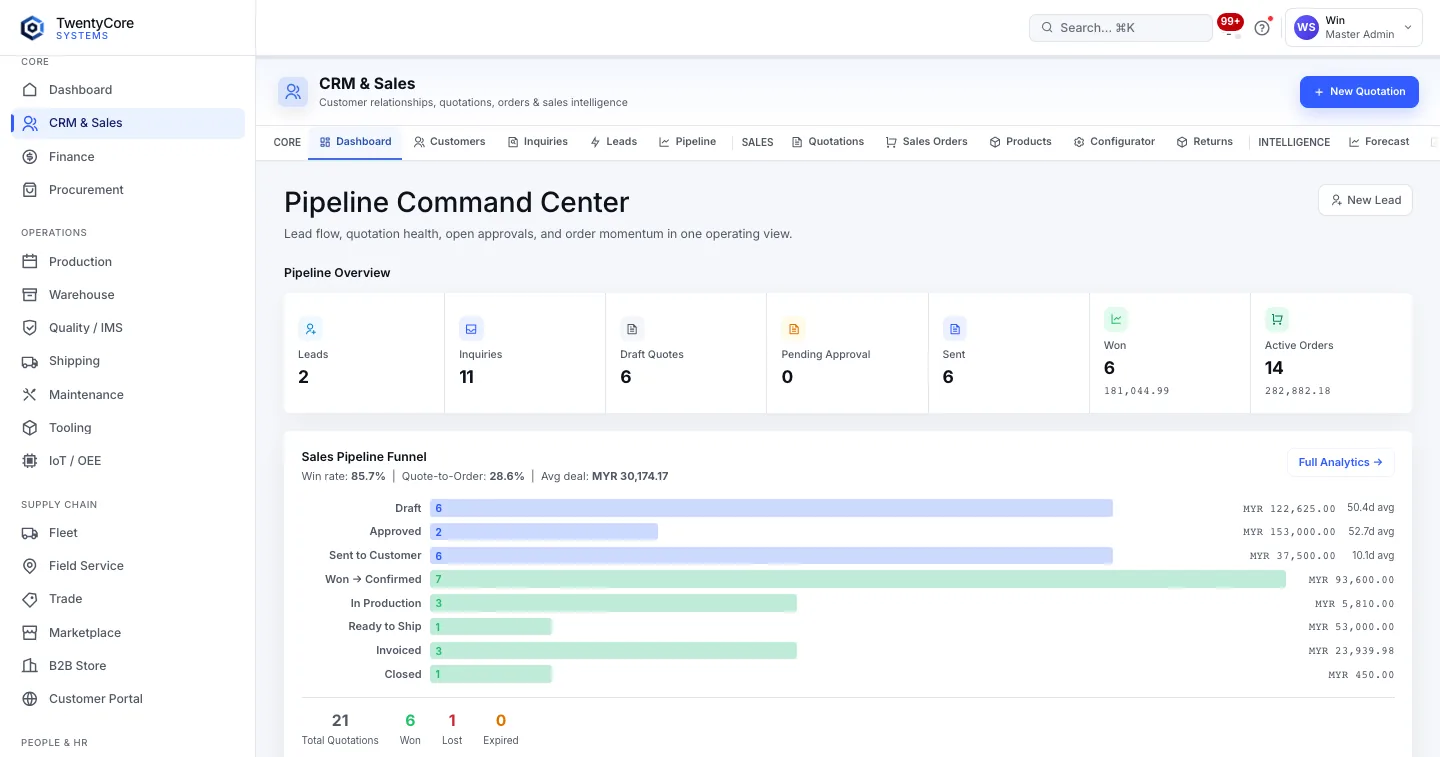Open the Sales Orders tab
Viewport: 1440px width, 757px height.
(x=927, y=142)
